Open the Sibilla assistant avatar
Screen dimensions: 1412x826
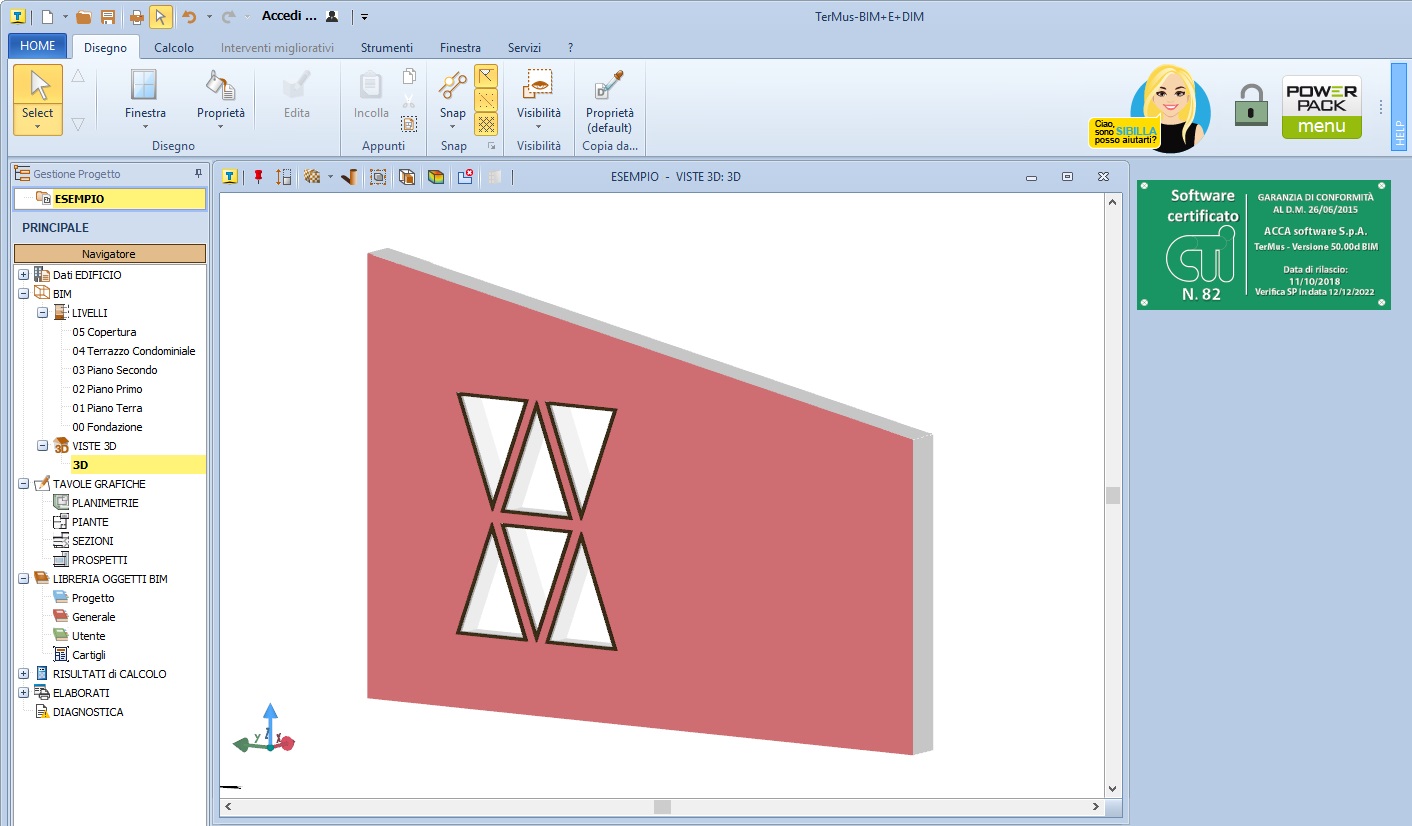click(1168, 108)
